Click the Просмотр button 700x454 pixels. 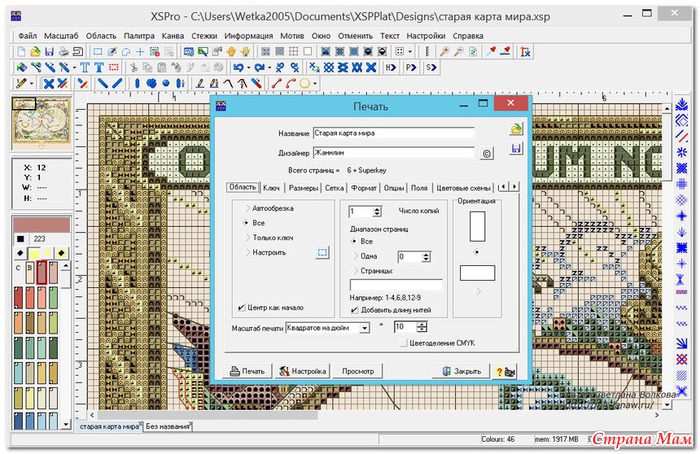tap(358, 371)
